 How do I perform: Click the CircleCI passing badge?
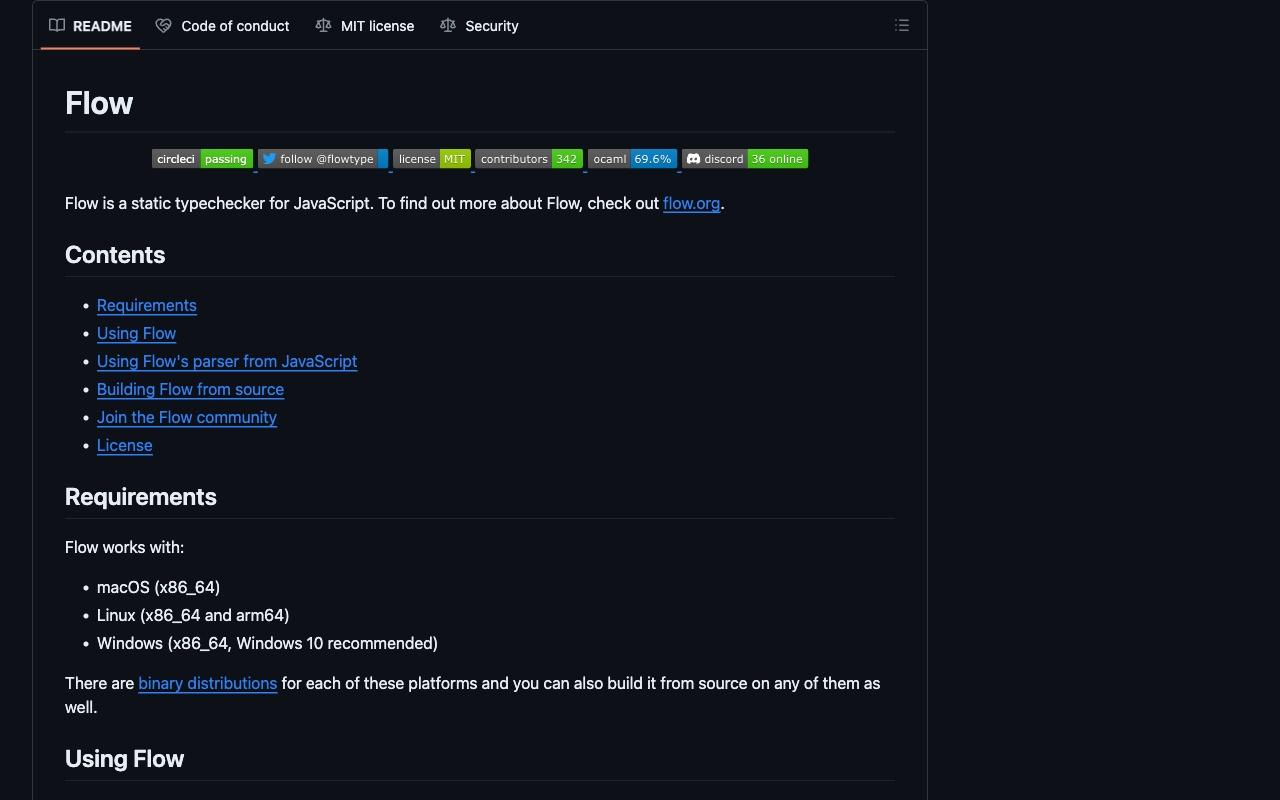point(202,159)
